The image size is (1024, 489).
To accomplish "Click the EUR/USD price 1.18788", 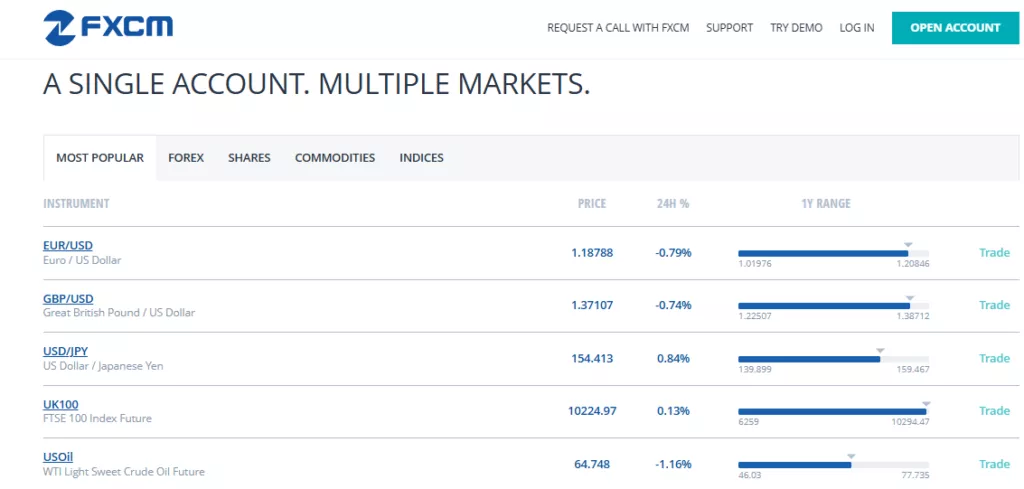I will (592, 253).
